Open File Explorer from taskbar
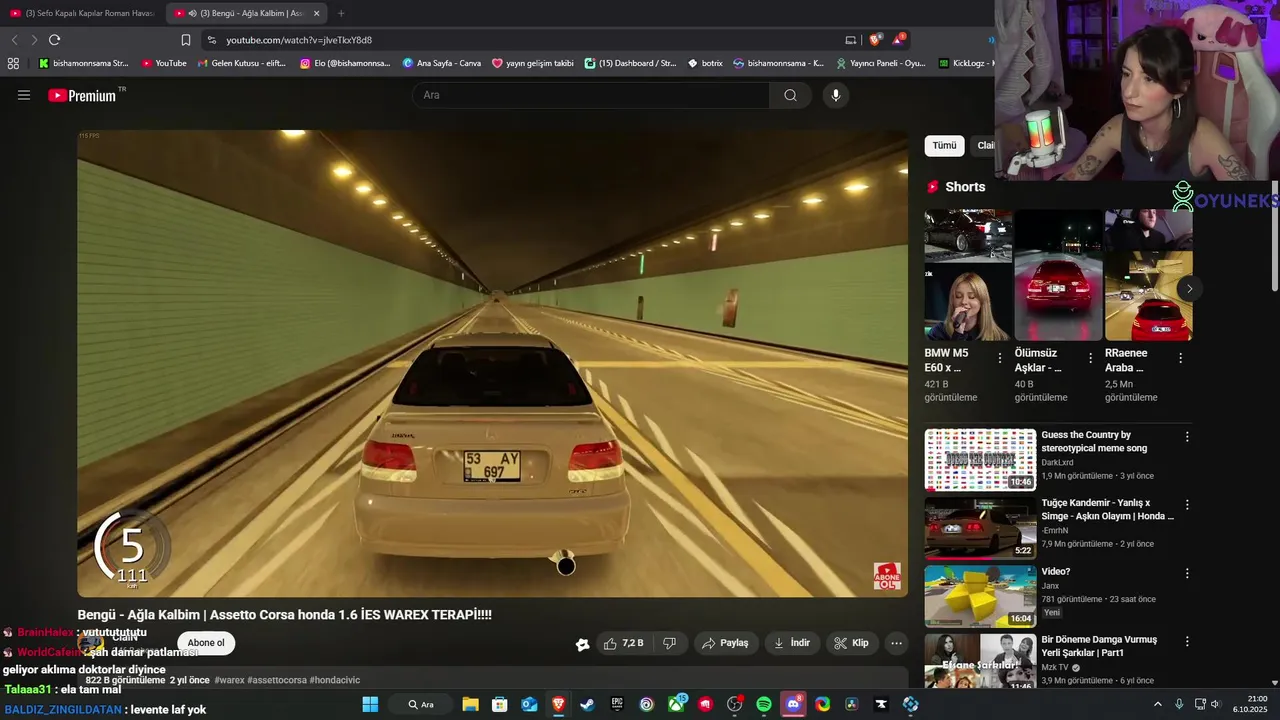The height and width of the screenshot is (720, 1280). pyautogui.click(x=470, y=704)
